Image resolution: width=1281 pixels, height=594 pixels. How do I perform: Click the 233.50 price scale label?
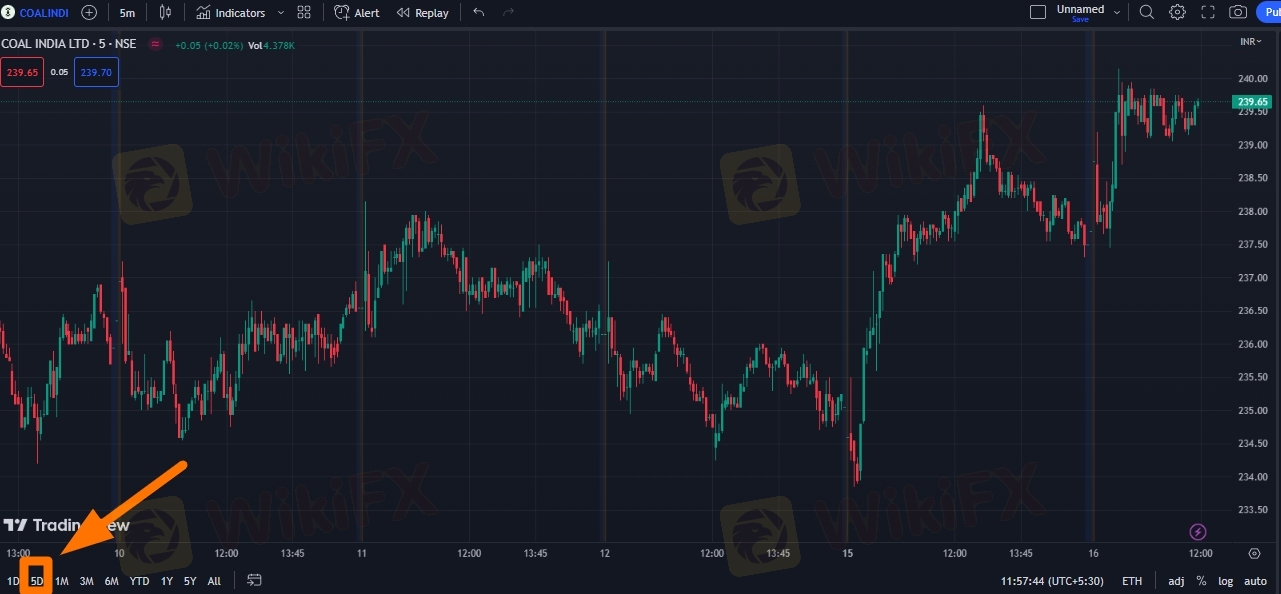(x=1253, y=510)
